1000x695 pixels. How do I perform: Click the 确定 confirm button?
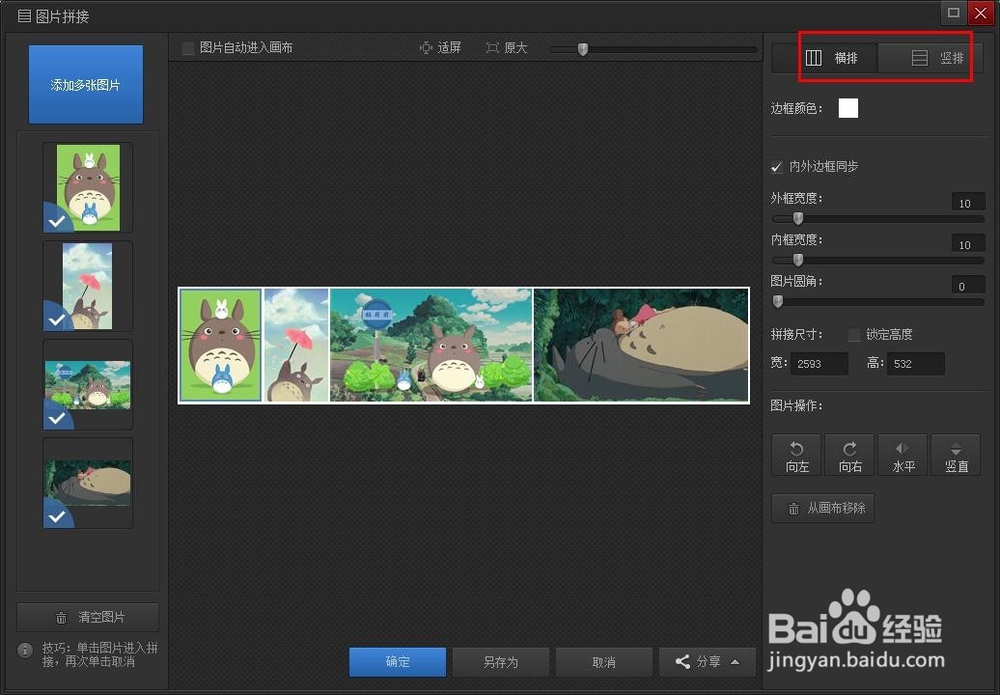397,662
